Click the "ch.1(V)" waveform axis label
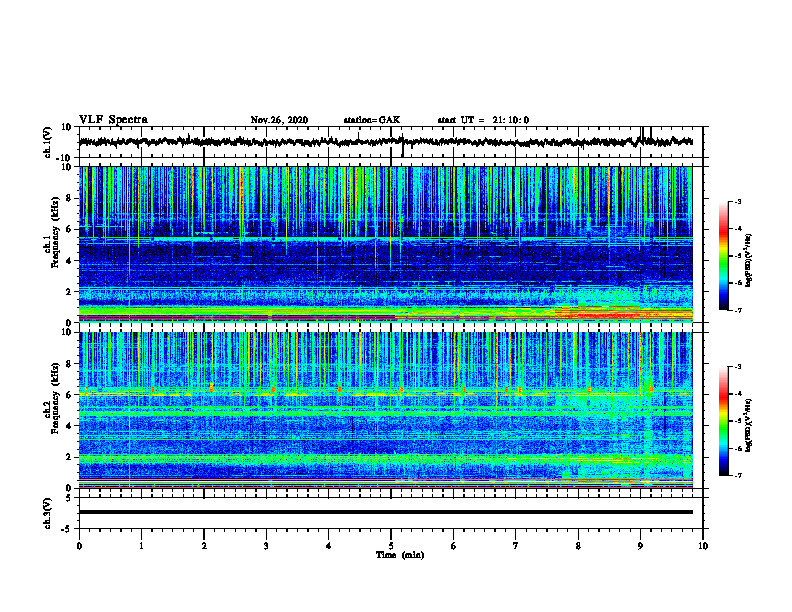This screenshot has width=792, height=612. pyautogui.click(x=48, y=142)
